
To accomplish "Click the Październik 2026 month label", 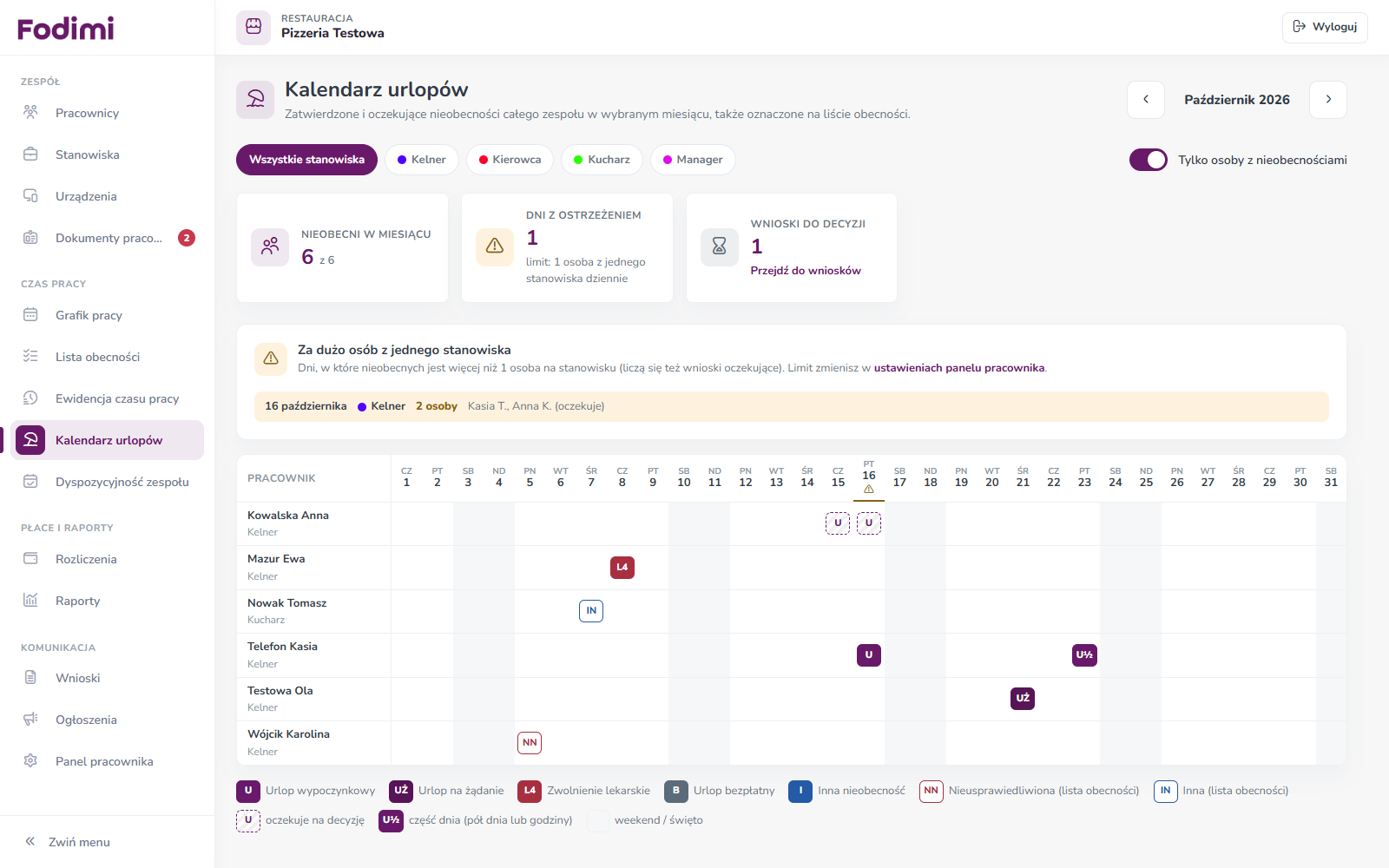I will click(x=1237, y=100).
